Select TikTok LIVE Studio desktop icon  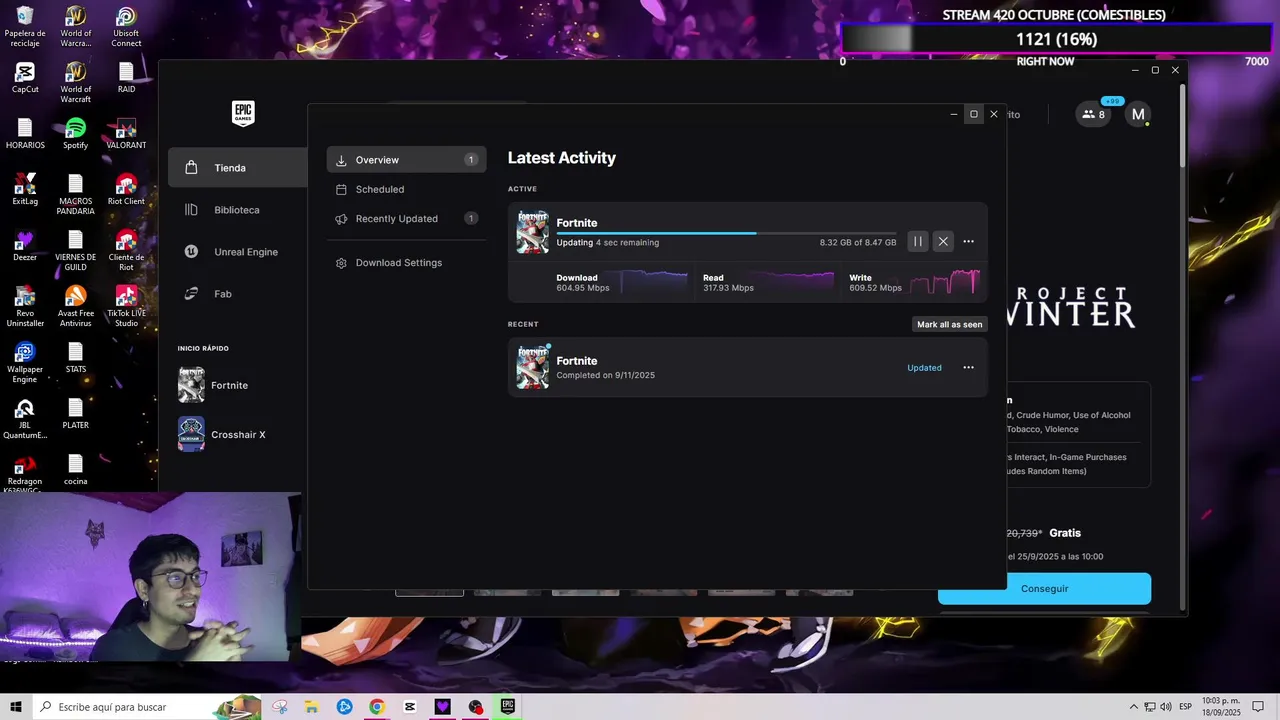click(x=126, y=307)
